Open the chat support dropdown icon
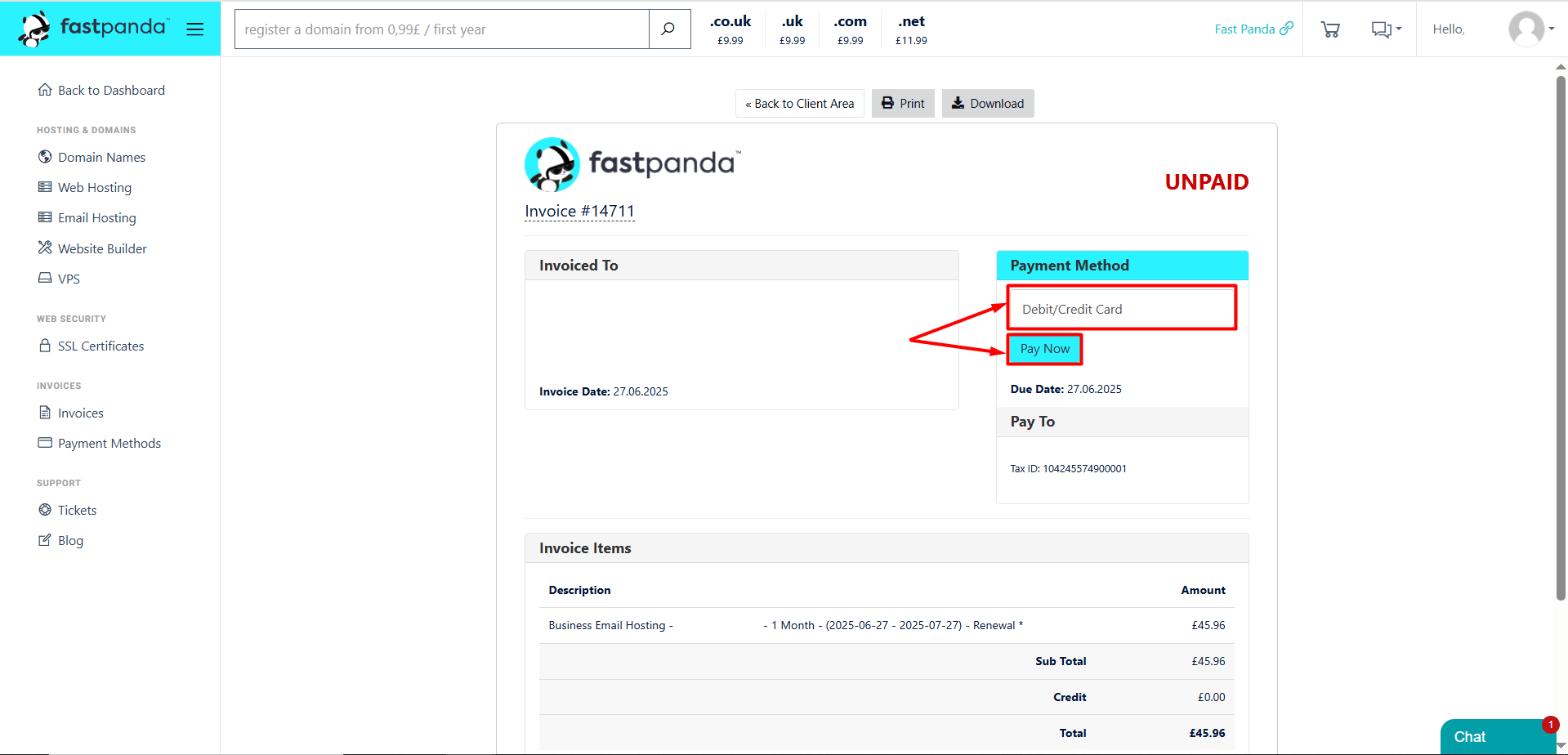 [x=1386, y=29]
